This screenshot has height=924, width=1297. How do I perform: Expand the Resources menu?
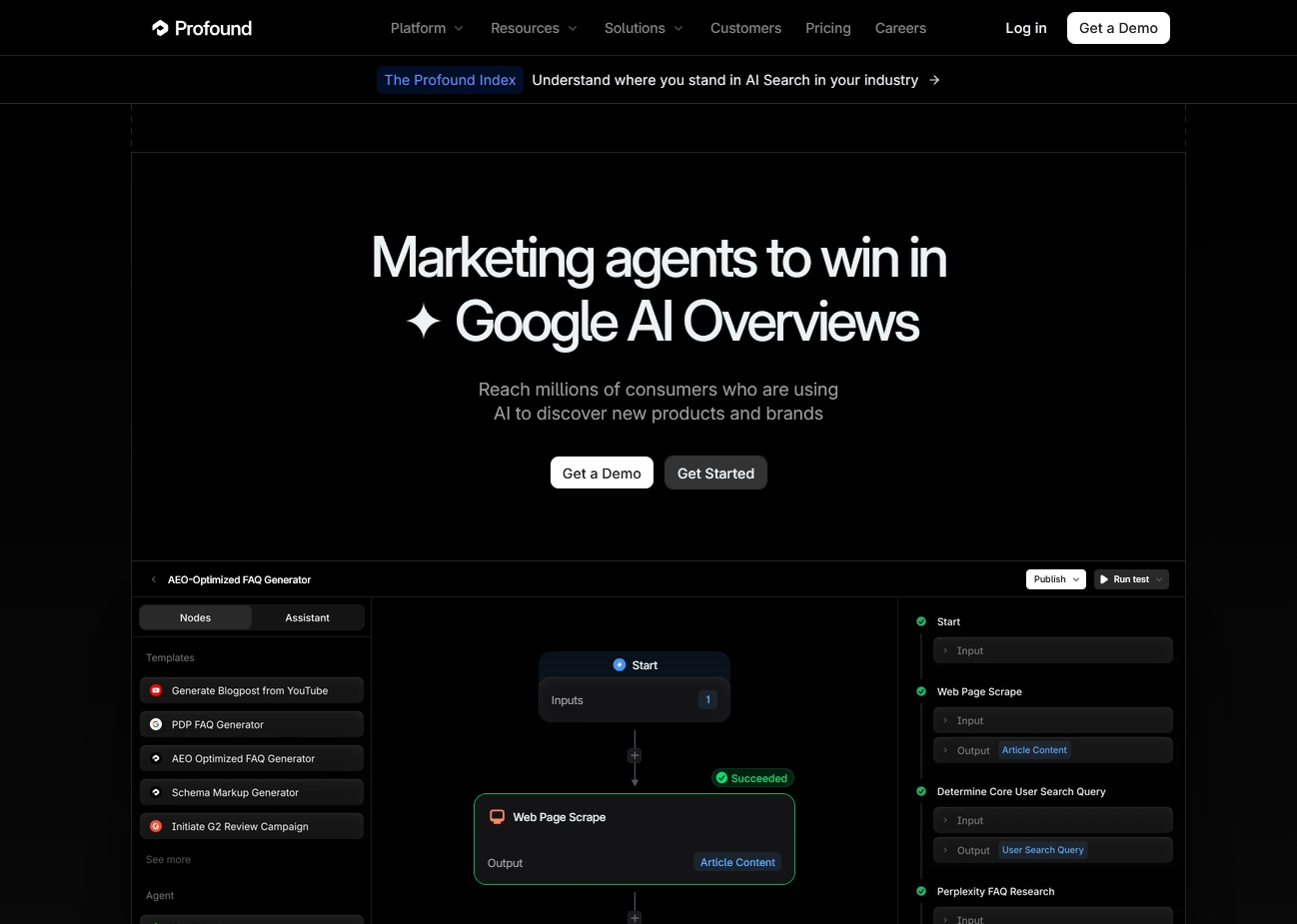534,28
